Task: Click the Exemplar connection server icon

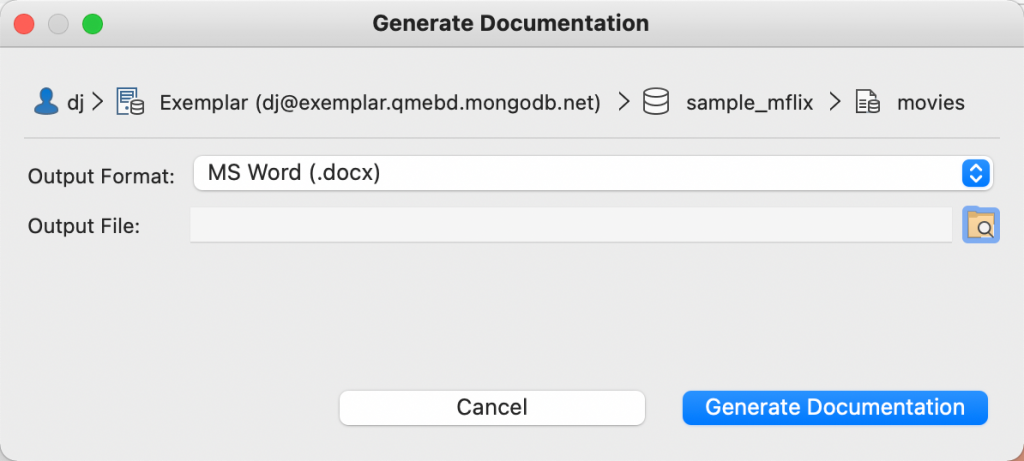Action: [130, 102]
